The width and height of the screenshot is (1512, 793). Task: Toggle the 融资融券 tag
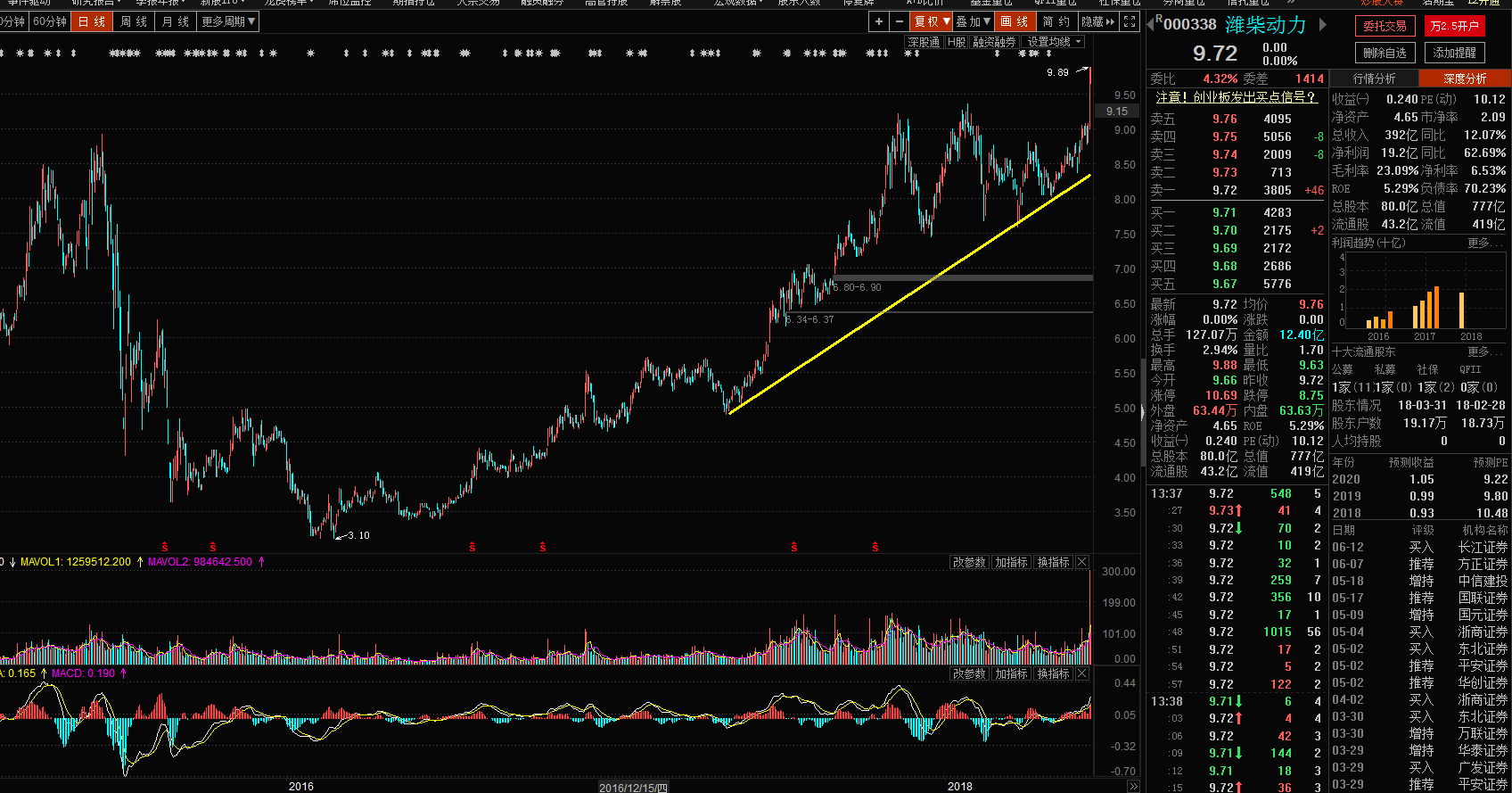coord(994,42)
